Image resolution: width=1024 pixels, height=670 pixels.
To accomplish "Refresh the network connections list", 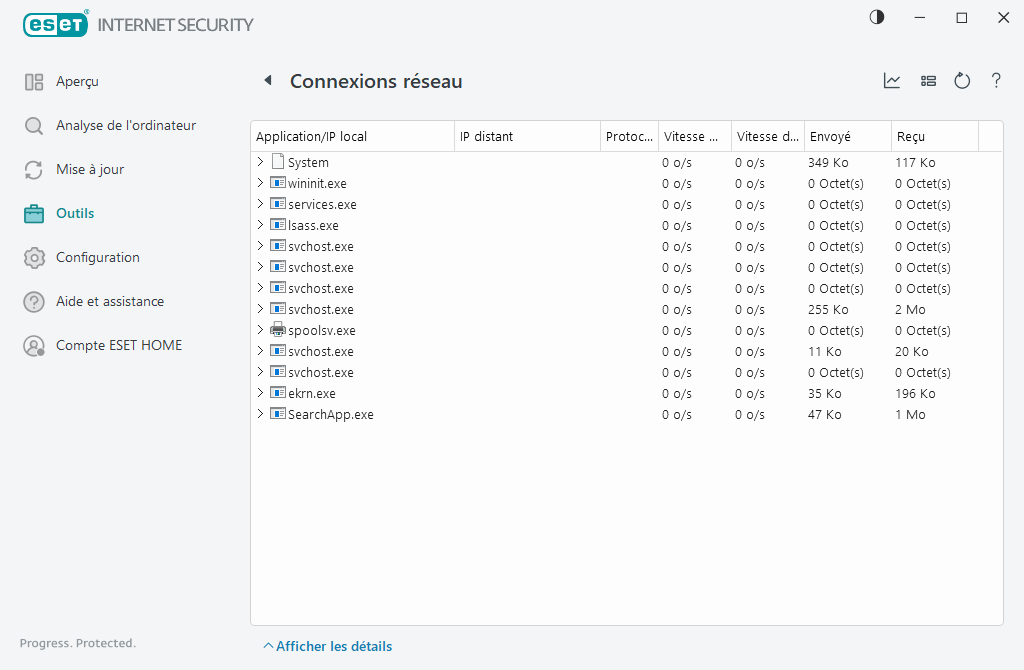I will pyautogui.click(x=962, y=81).
